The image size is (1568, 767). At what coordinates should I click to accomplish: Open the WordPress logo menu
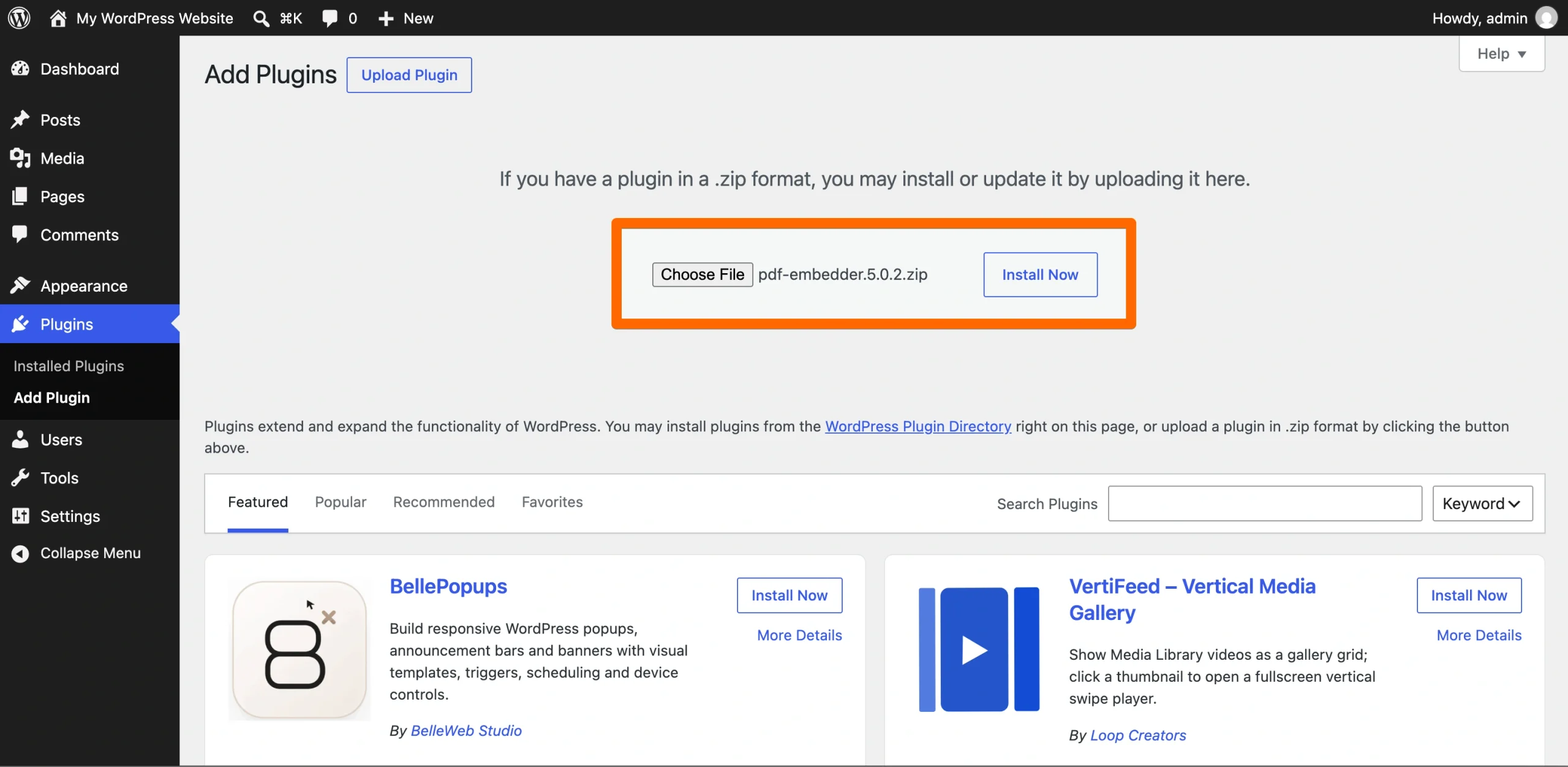19,18
